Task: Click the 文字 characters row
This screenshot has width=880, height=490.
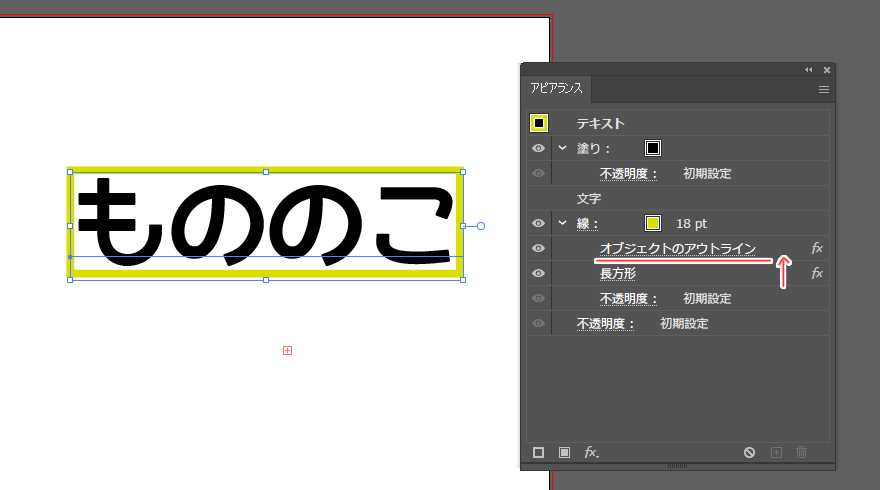Action: pyautogui.click(x=589, y=198)
